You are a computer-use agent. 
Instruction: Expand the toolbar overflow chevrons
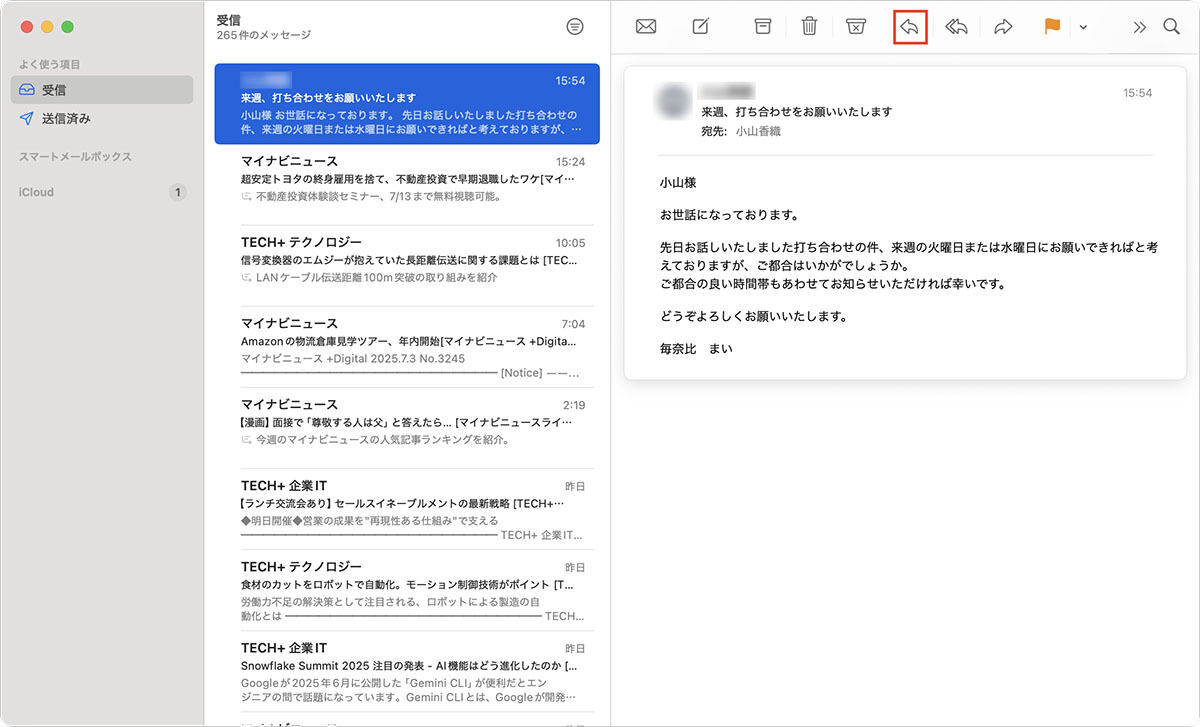click(x=1139, y=27)
